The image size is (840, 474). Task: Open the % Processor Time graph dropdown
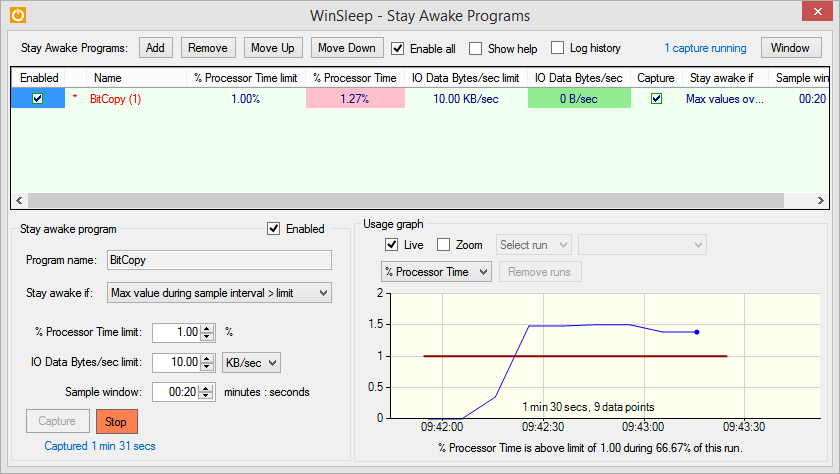click(x=436, y=272)
